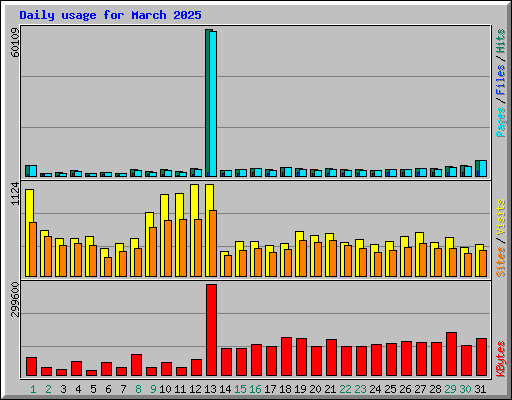
Task: Click day label 26 on x-axis
Action: pyautogui.click(x=405, y=389)
